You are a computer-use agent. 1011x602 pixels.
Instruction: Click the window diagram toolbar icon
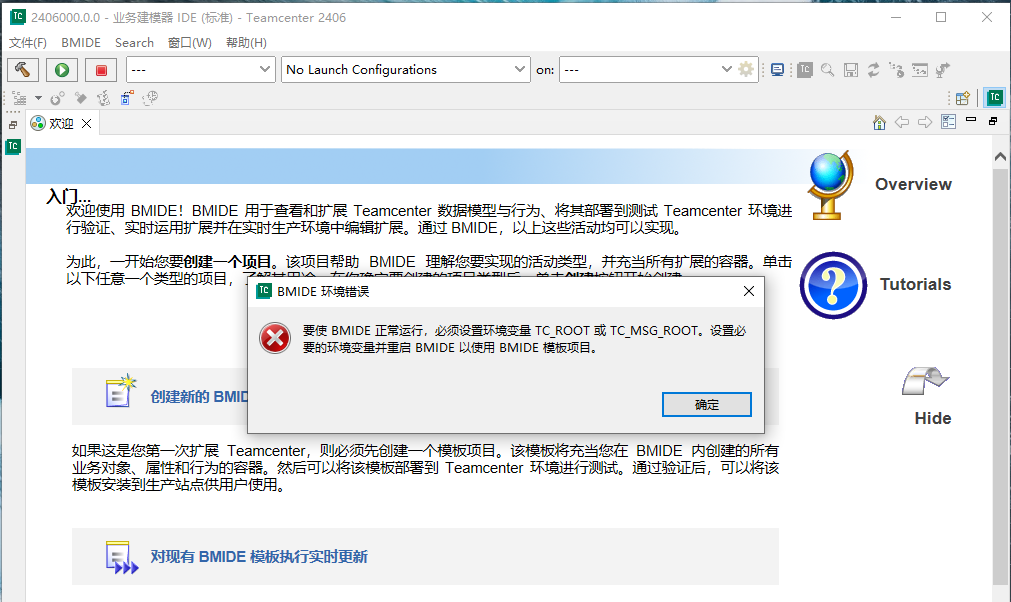pos(920,70)
